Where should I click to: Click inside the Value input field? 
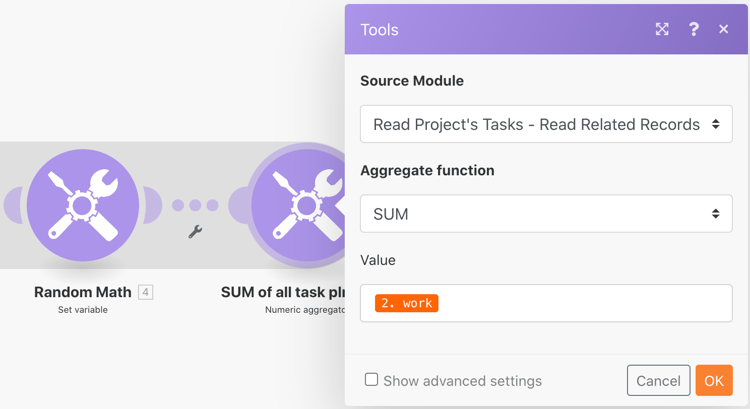tap(580, 303)
